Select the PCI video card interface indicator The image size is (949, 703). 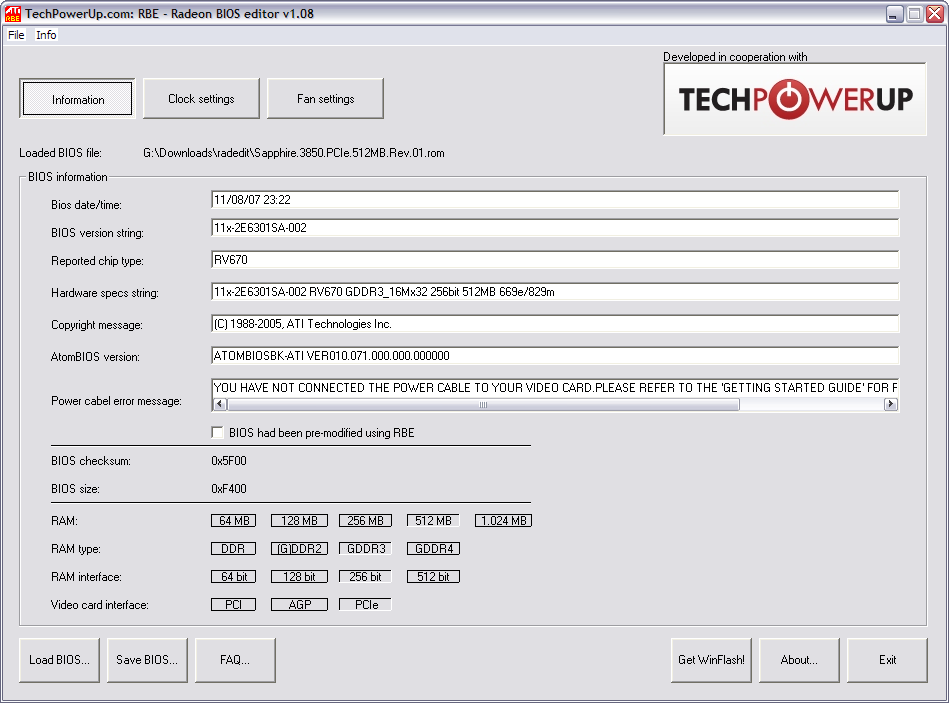pos(234,604)
